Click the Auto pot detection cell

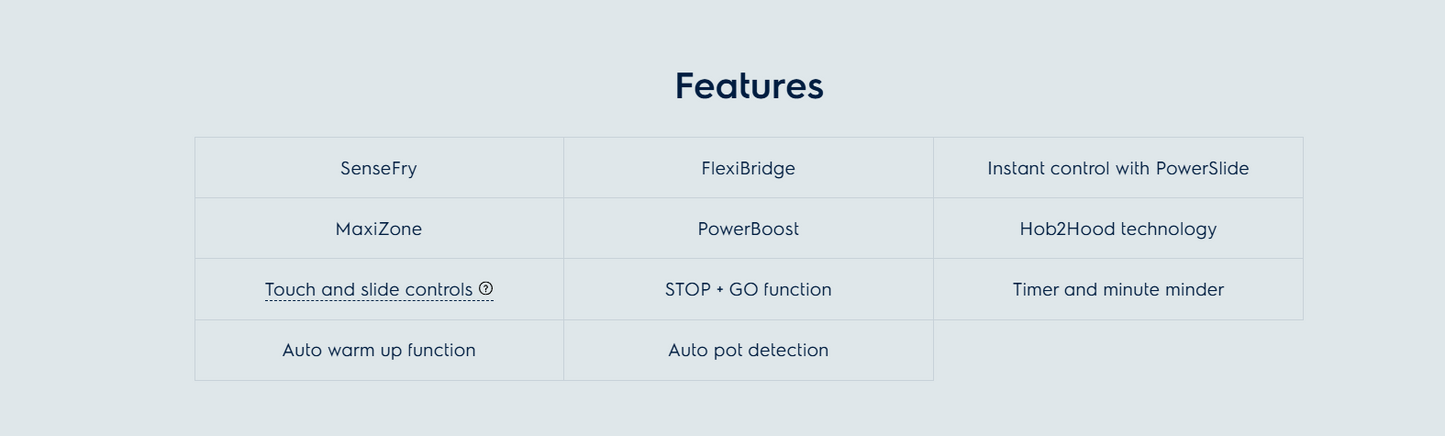point(748,350)
